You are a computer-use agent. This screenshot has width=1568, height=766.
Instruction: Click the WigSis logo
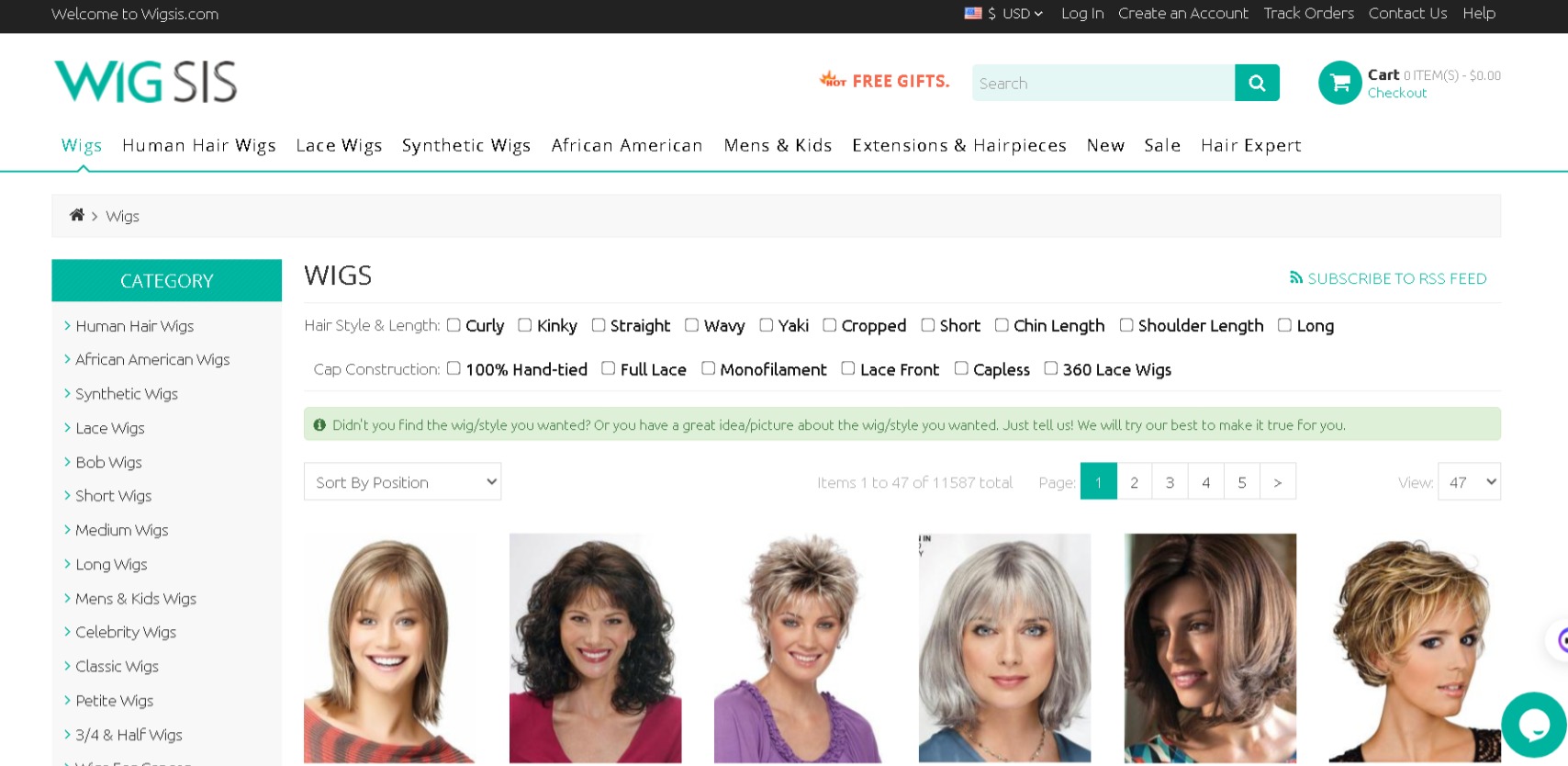145,82
